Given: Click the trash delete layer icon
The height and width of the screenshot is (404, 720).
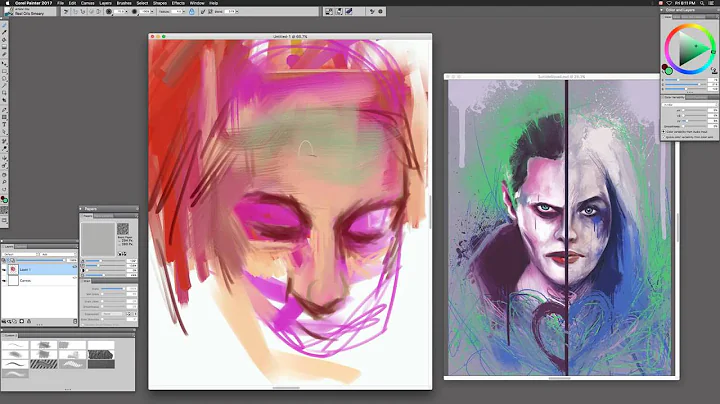Looking at the screenshot, I should point(75,321).
